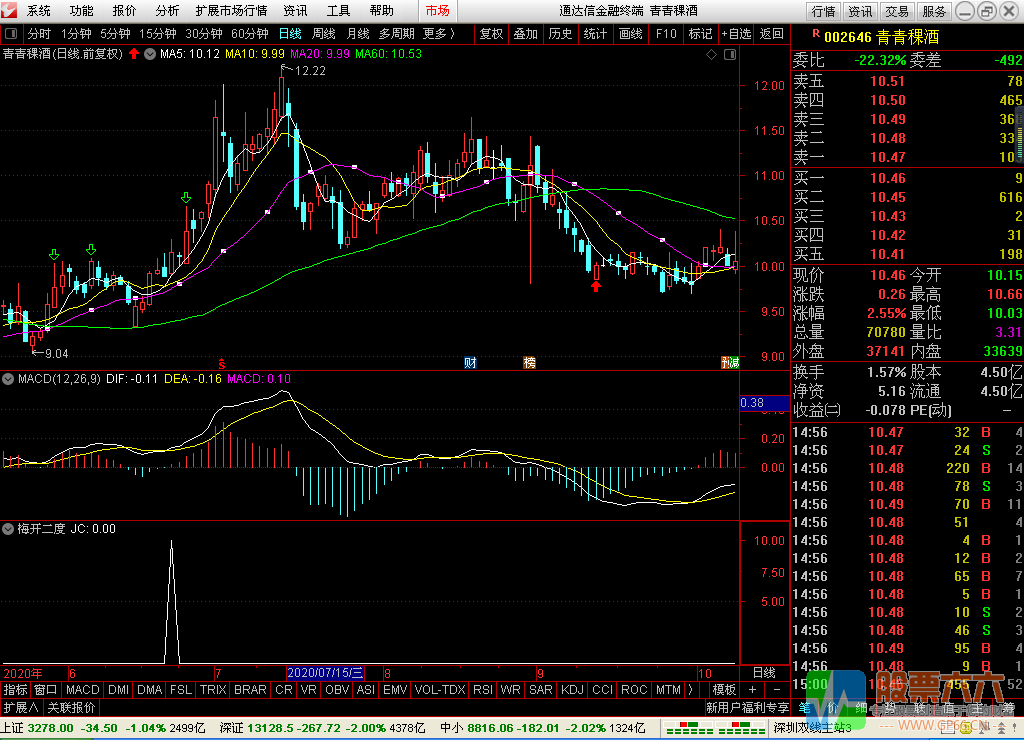The image size is (1024, 740).
Task: Click the 财 info marker on chart
Action: 470,362
